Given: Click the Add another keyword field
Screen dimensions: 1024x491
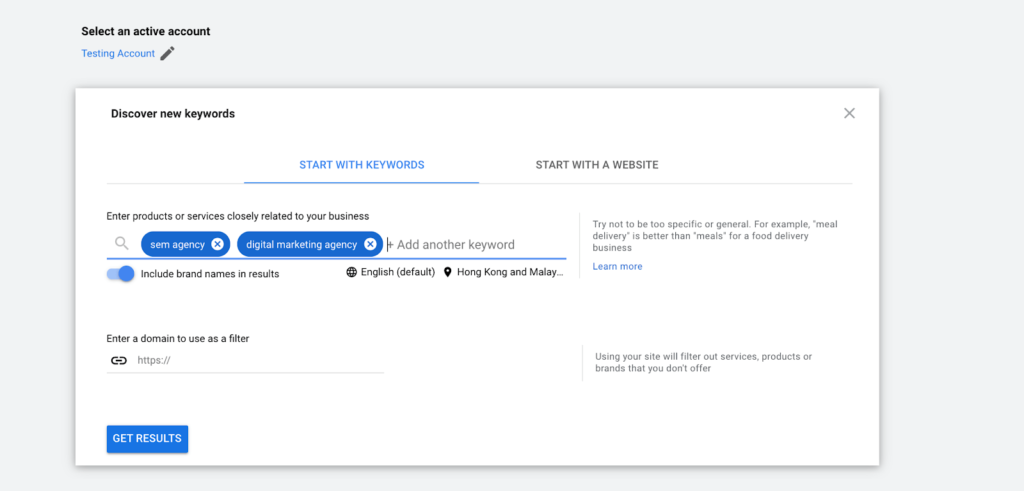Looking at the screenshot, I should pyautogui.click(x=475, y=245).
